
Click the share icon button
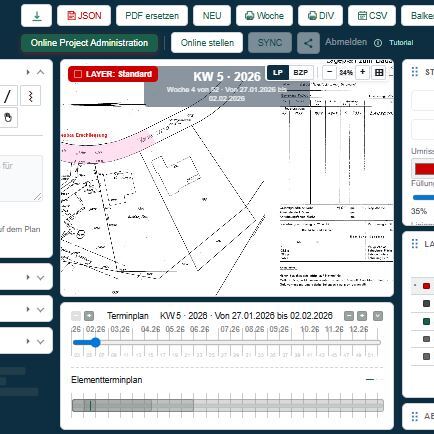308,43
